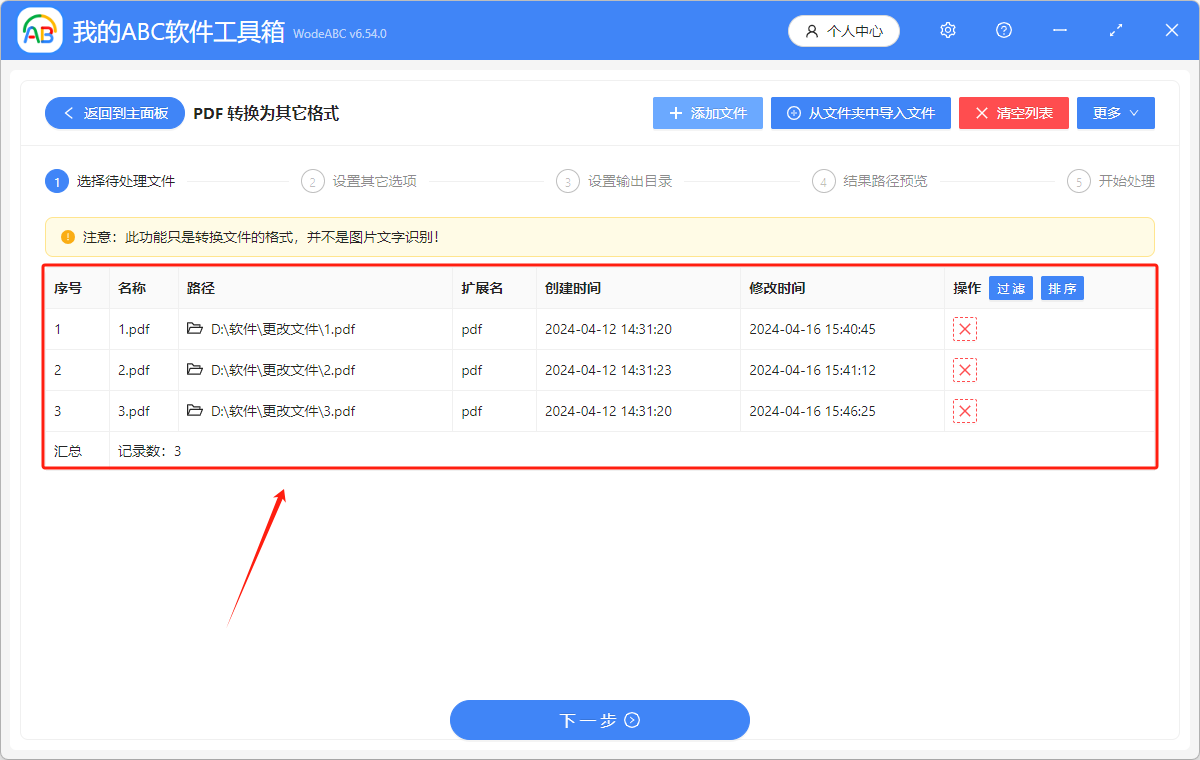Expand the 更多 dropdown
Image resolution: width=1200 pixels, height=760 pixels.
click(x=1115, y=113)
